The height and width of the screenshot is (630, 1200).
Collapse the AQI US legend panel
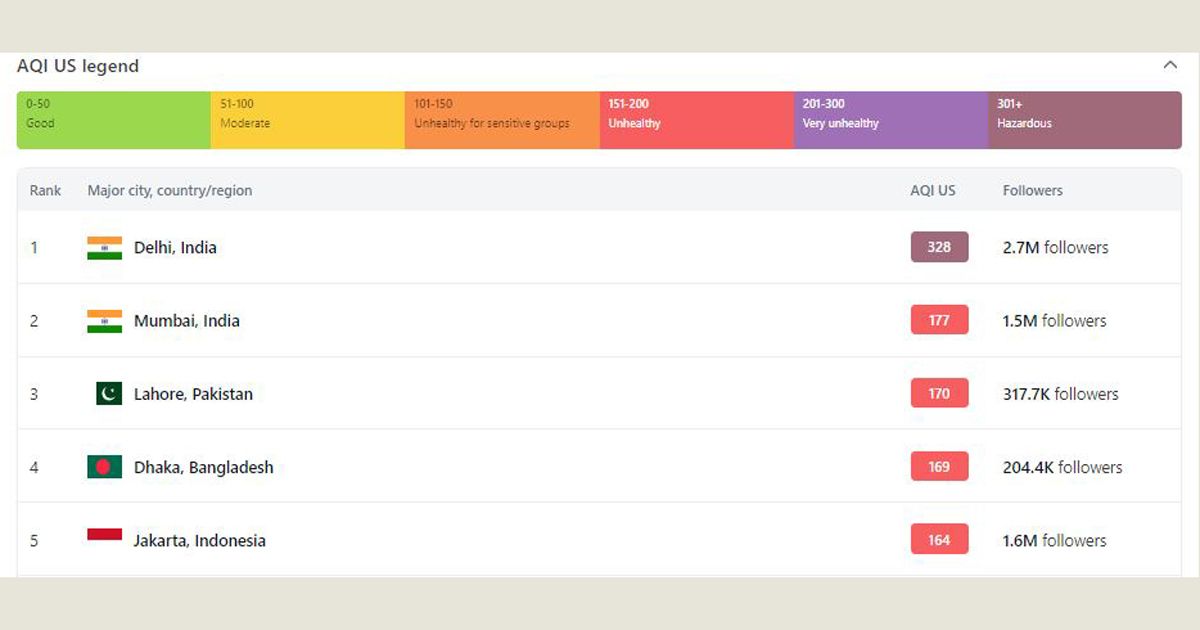1170,65
